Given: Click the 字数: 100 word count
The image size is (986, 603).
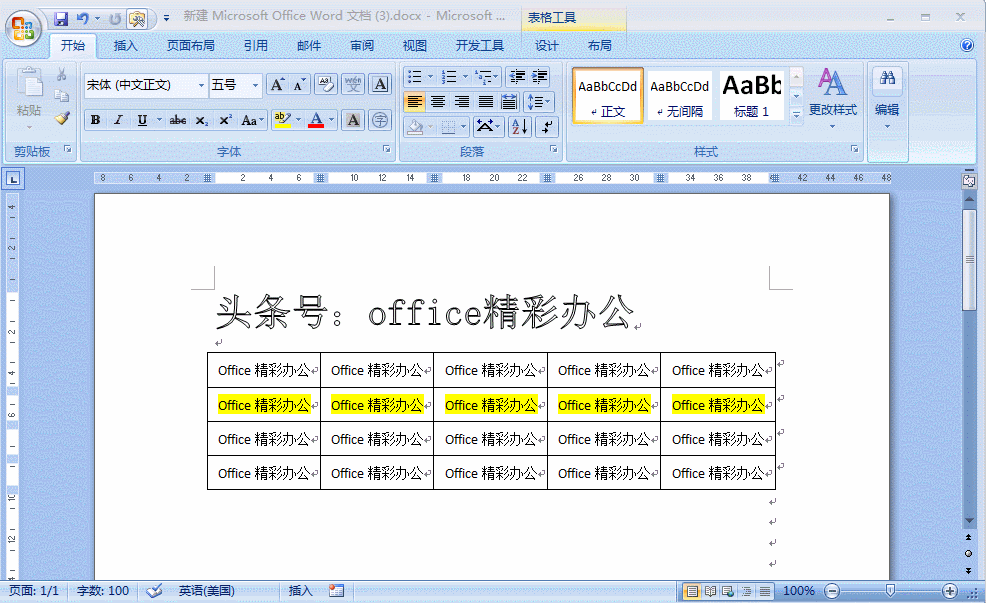Looking at the screenshot, I should [x=103, y=590].
